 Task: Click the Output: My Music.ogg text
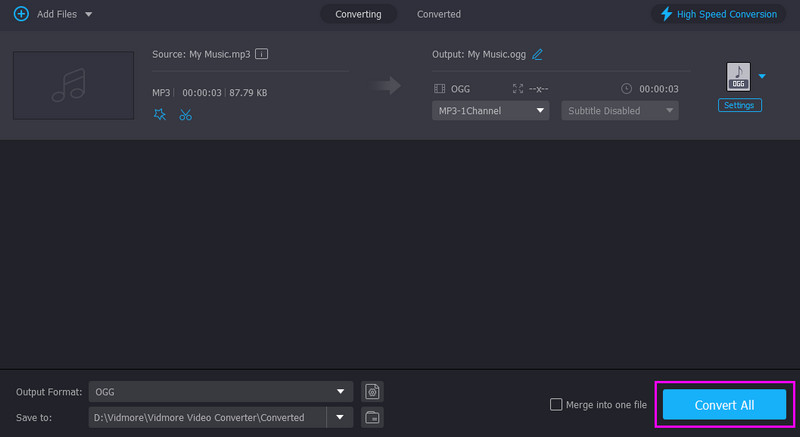point(479,54)
